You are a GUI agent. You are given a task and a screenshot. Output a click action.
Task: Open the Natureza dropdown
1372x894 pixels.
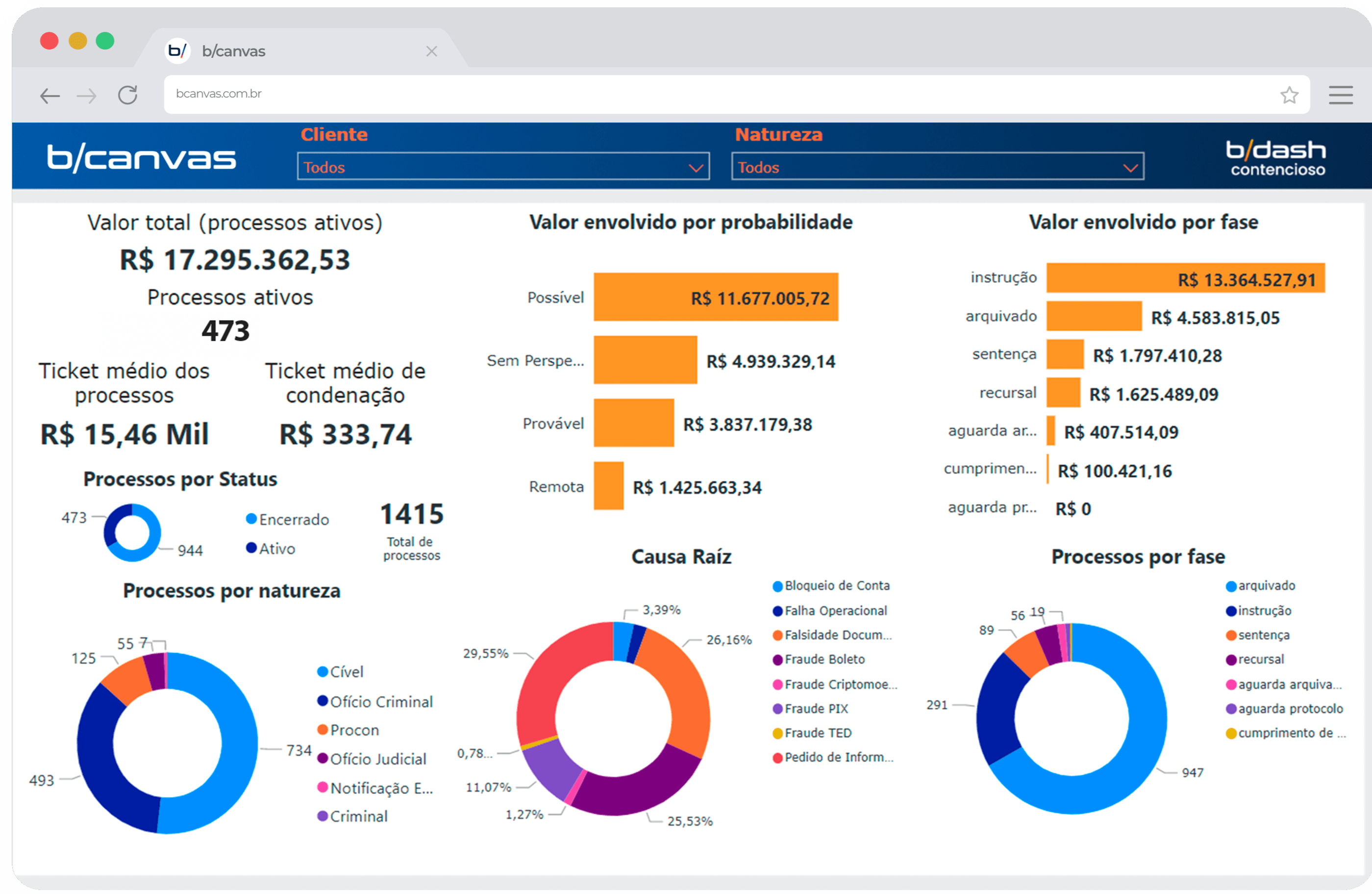(x=937, y=167)
